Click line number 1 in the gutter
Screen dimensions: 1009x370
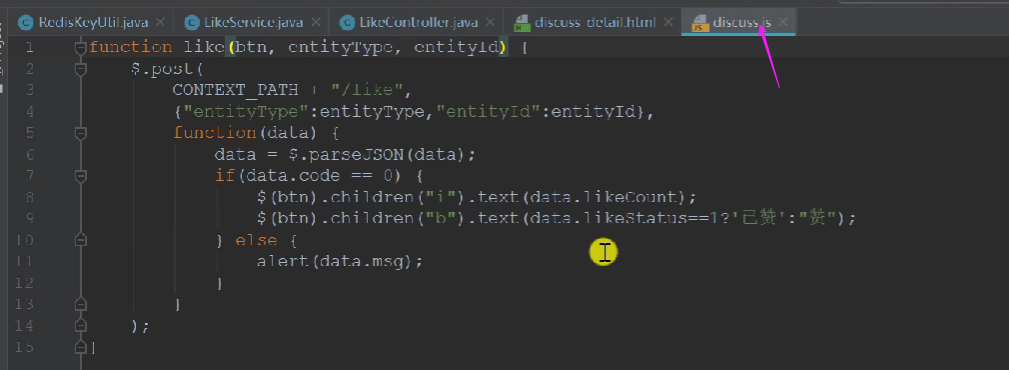click(30, 48)
